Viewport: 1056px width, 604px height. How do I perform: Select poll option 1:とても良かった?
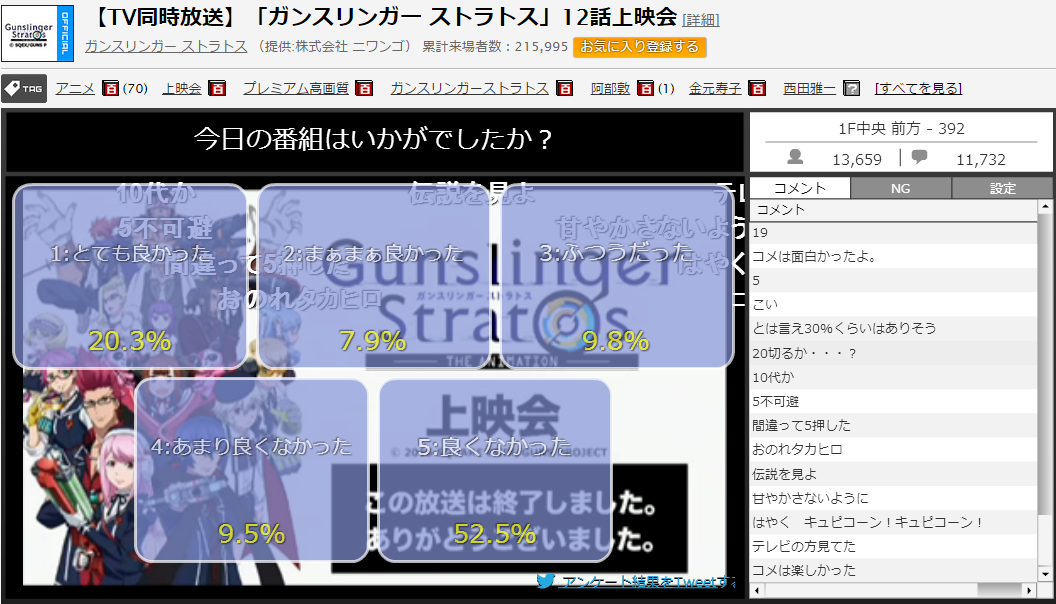[x=130, y=276]
